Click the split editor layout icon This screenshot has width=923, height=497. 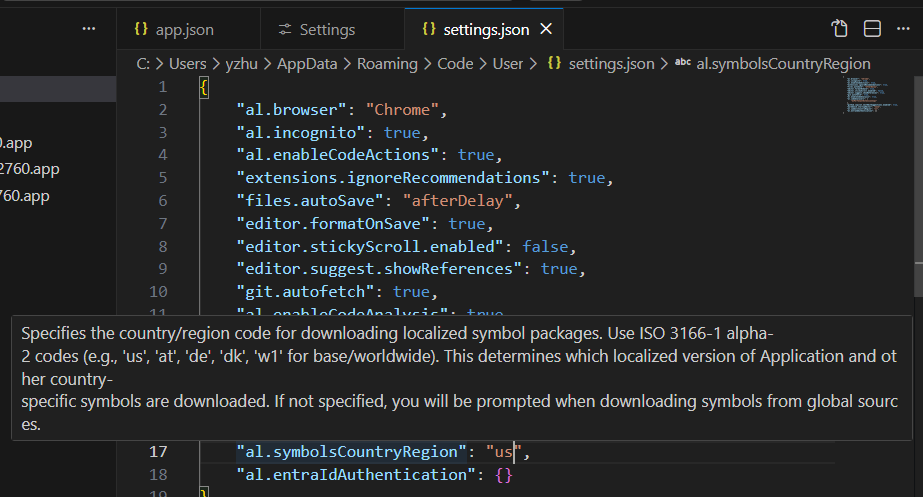tap(872, 29)
